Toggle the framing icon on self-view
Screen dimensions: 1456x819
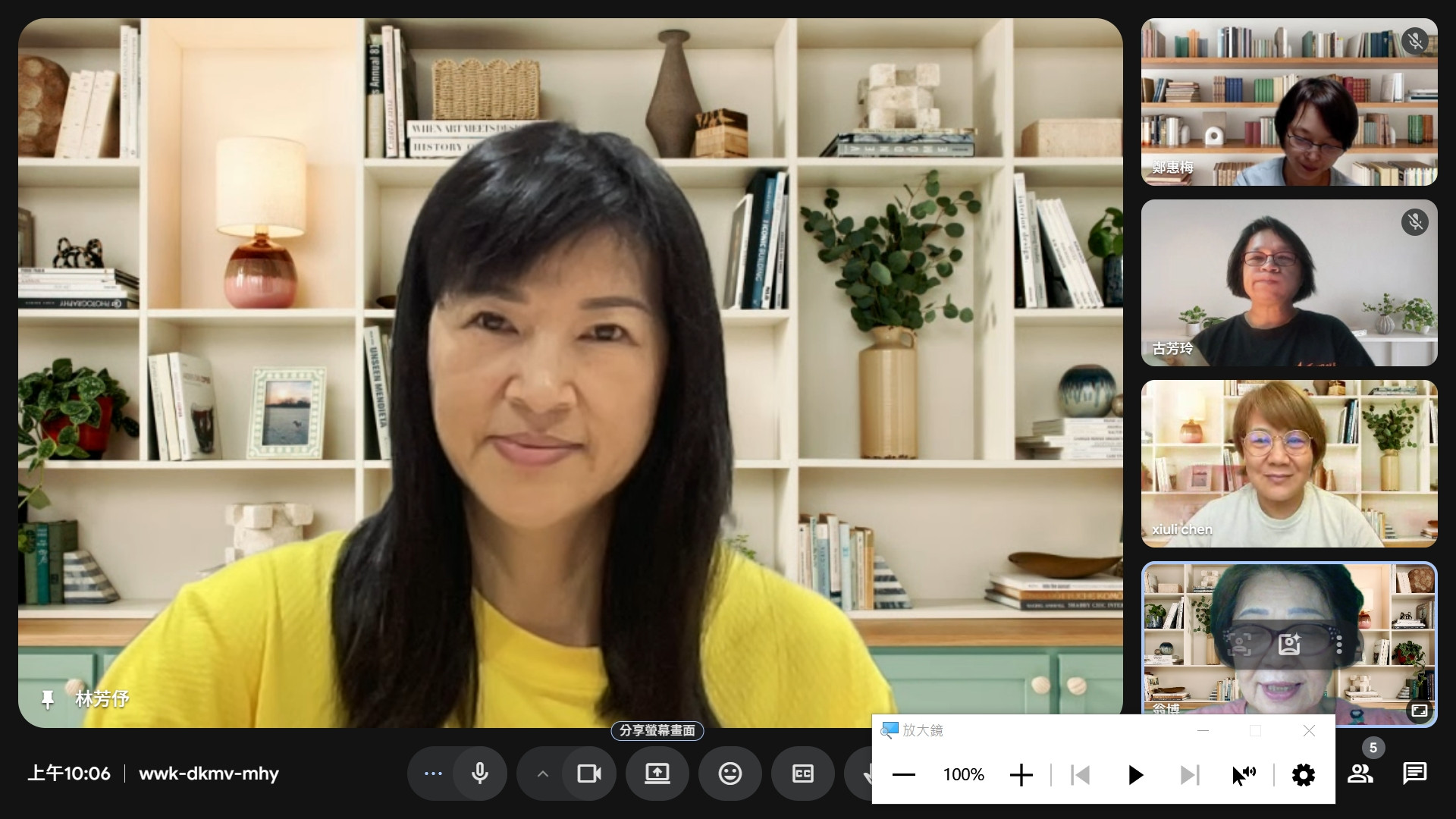[1240, 645]
